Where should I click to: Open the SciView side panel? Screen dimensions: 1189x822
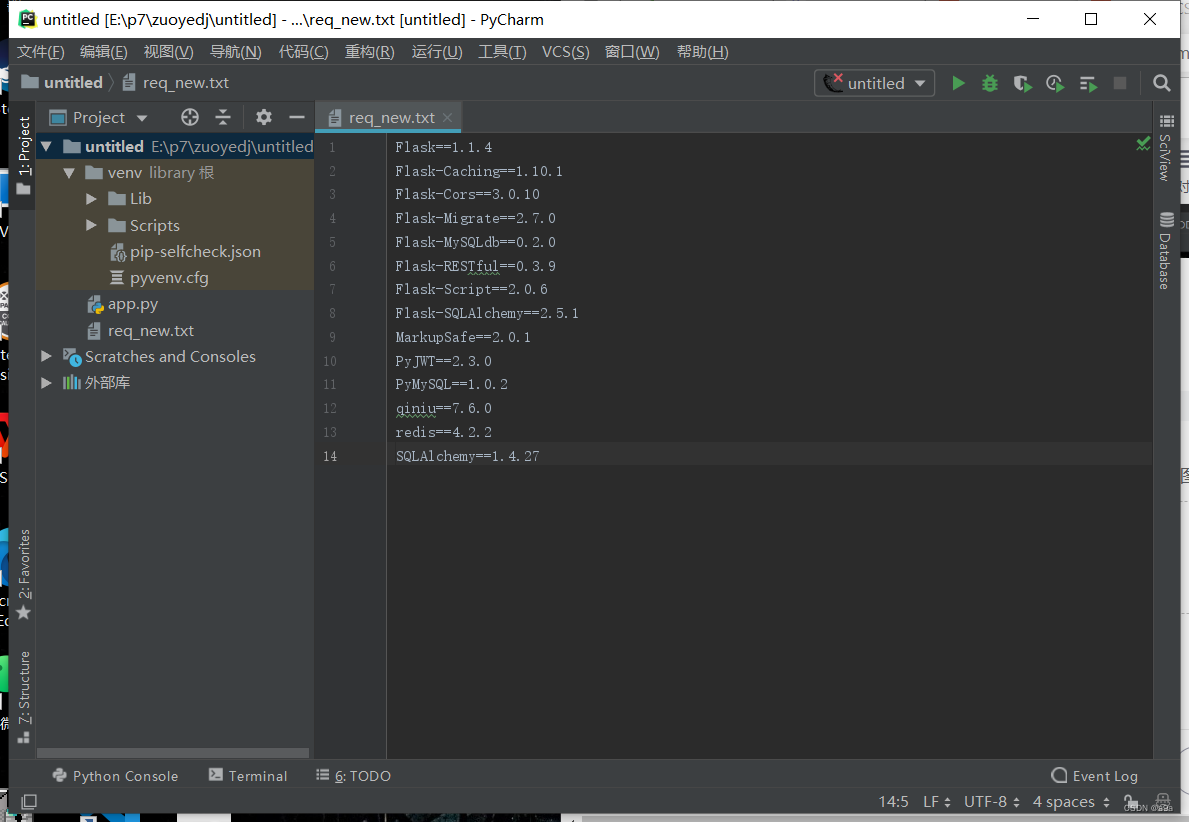(1166, 148)
